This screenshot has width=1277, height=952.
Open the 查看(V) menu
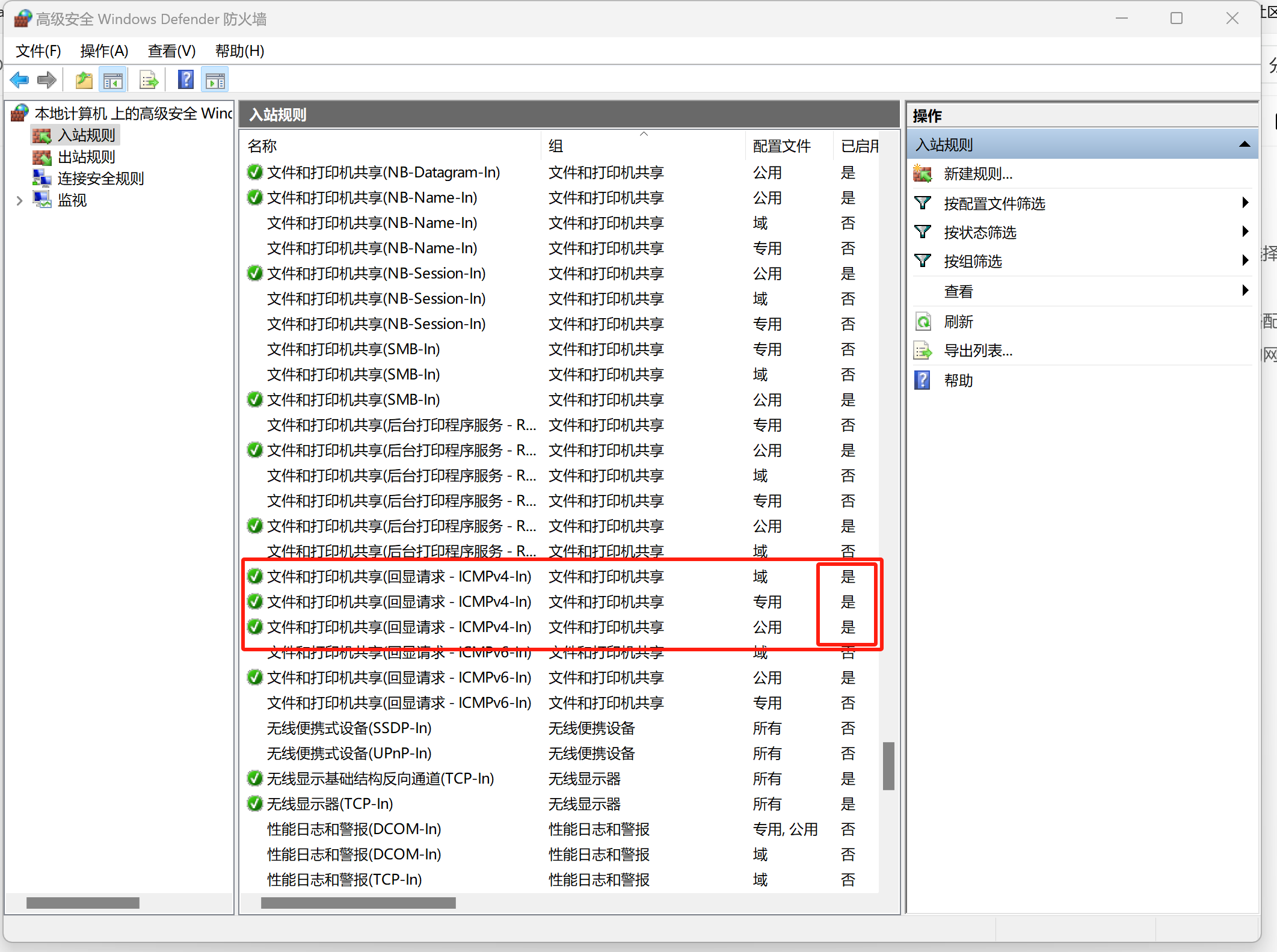171,51
